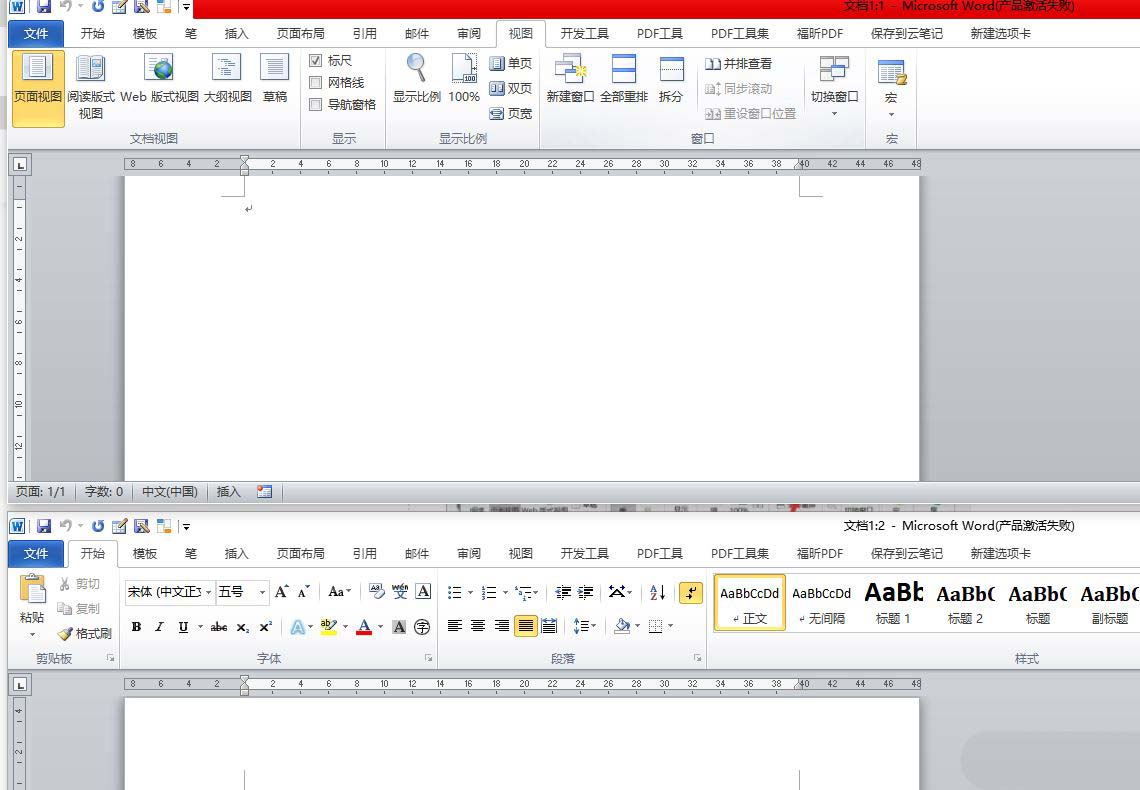
Task: Open the 审阅 tab in lower window
Action: pyautogui.click(x=468, y=553)
